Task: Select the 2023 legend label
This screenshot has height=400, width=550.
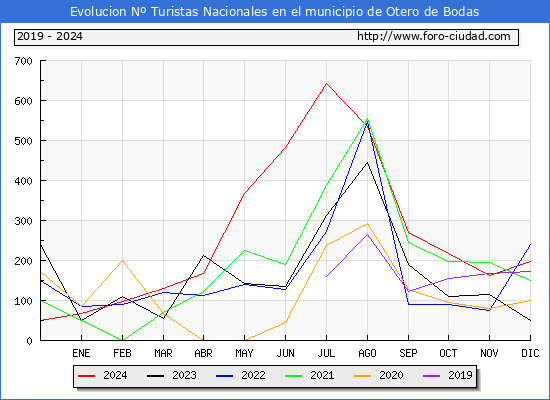Action: (184, 375)
